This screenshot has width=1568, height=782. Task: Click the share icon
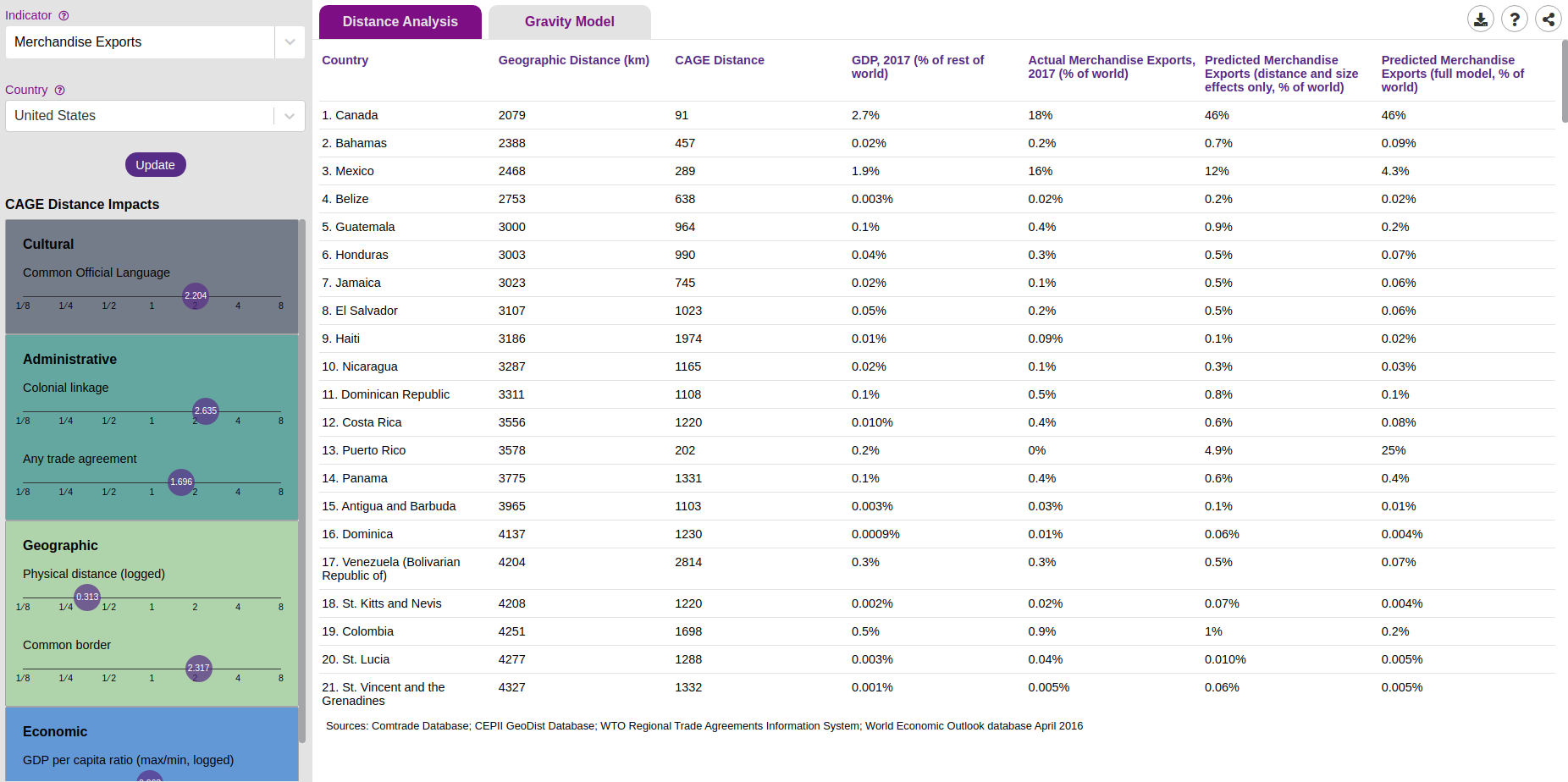click(x=1549, y=19)
